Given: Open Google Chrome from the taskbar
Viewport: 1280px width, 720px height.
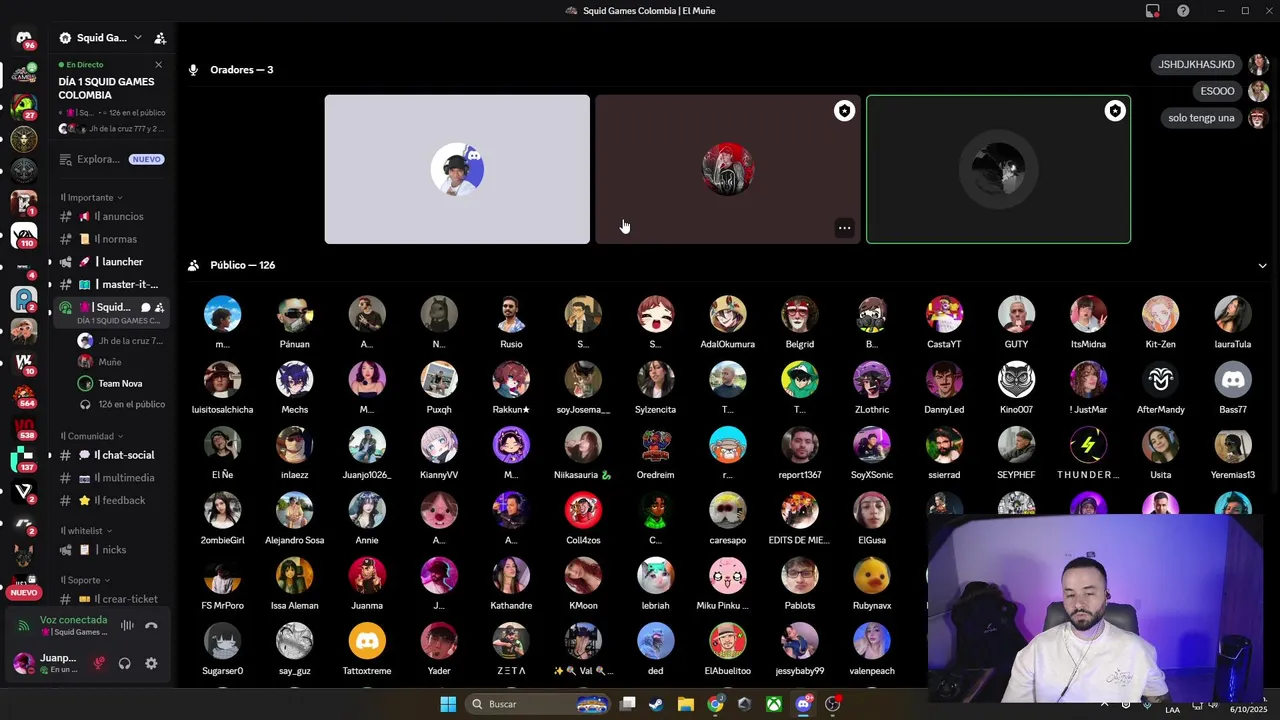Looking at the screenshot, I should point(715,704).
